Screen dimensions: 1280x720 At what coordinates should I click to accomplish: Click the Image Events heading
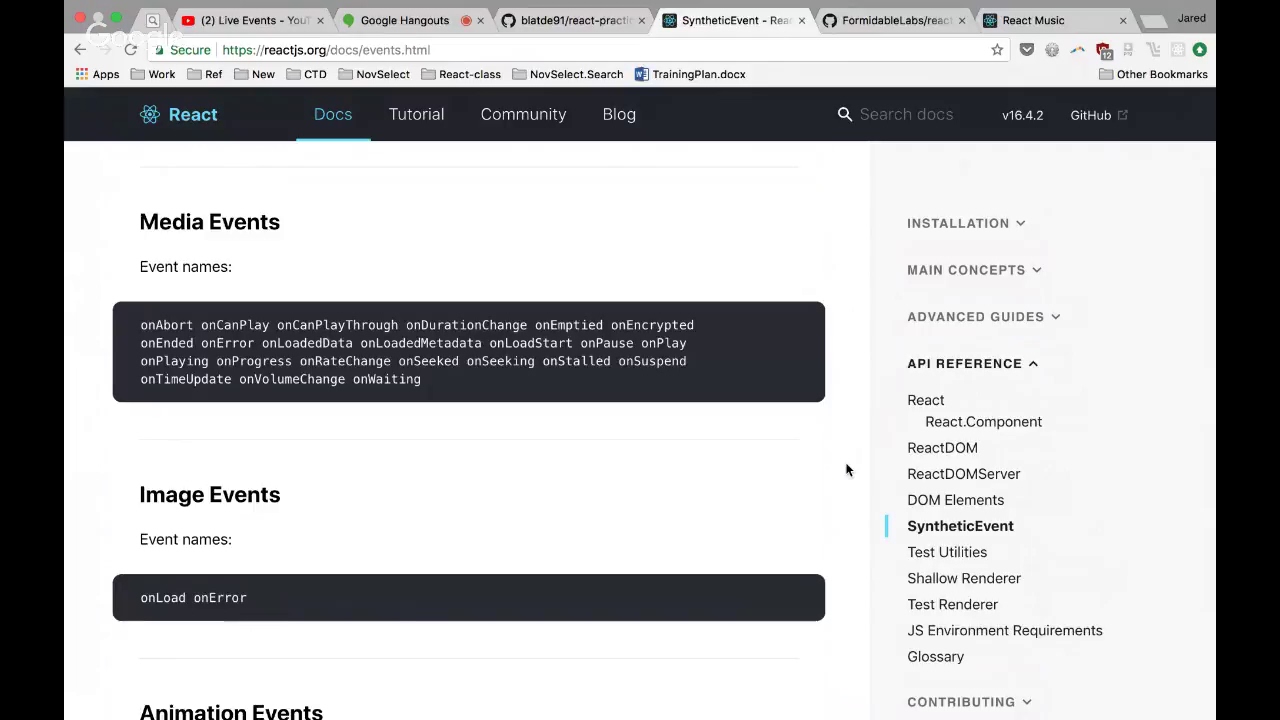point(209,495)
